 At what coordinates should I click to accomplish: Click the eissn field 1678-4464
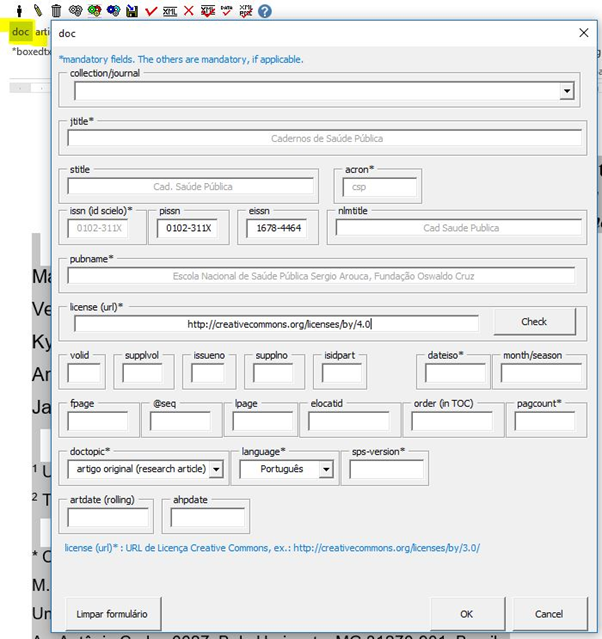pos(277,228)
